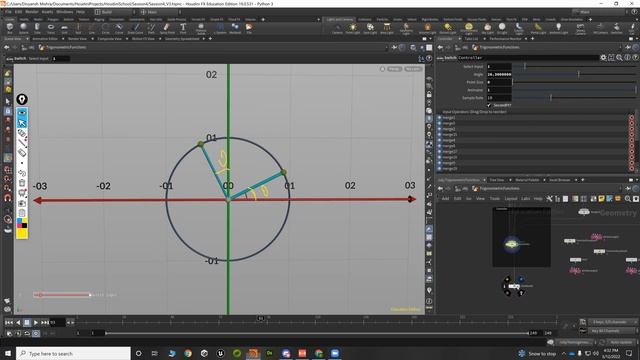Add an Ambient Light from shelf
The image size is (640, 360).
coord(558,28)
